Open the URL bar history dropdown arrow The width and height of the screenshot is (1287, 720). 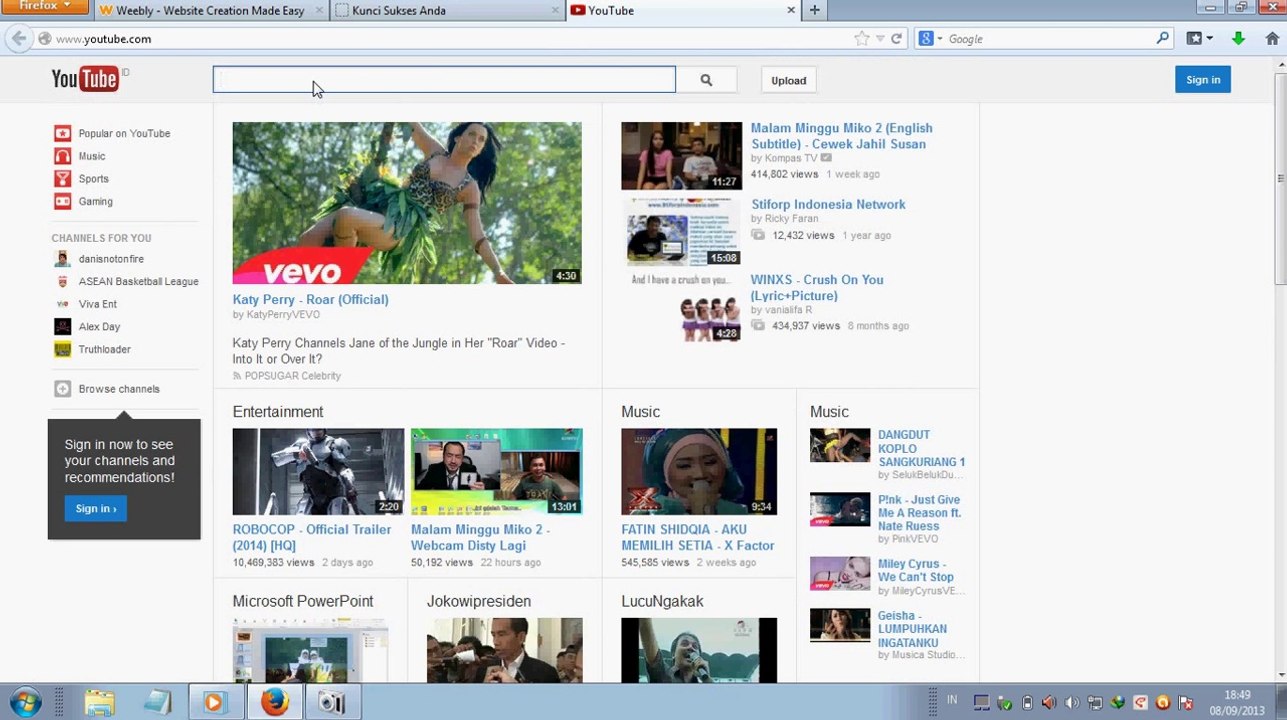click(x=880, y=39)
